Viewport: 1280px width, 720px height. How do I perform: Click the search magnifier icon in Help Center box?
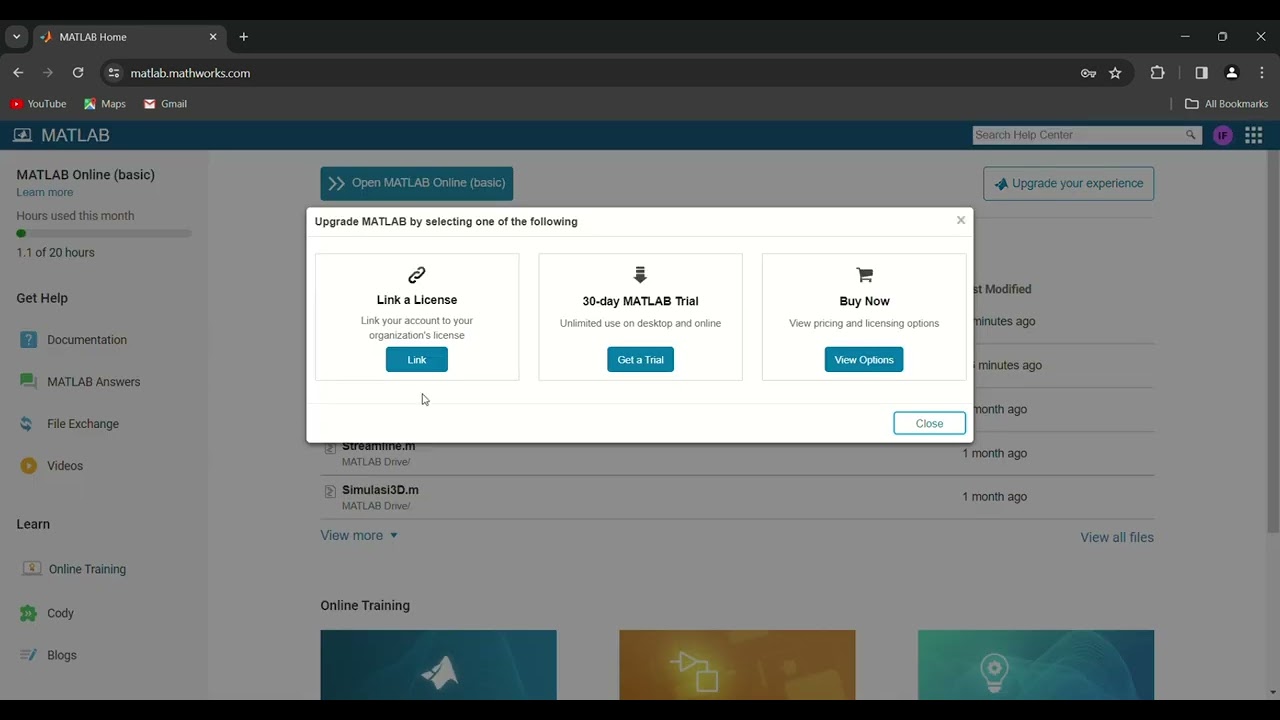point(1191,135)
